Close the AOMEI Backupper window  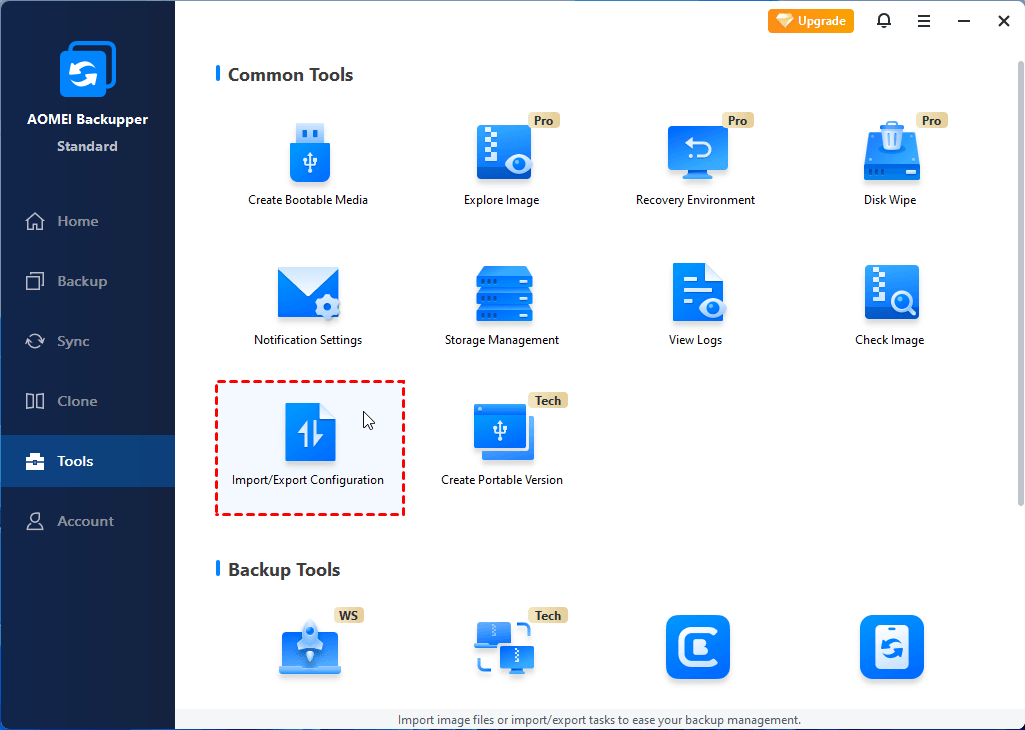tap(1004, 22)
